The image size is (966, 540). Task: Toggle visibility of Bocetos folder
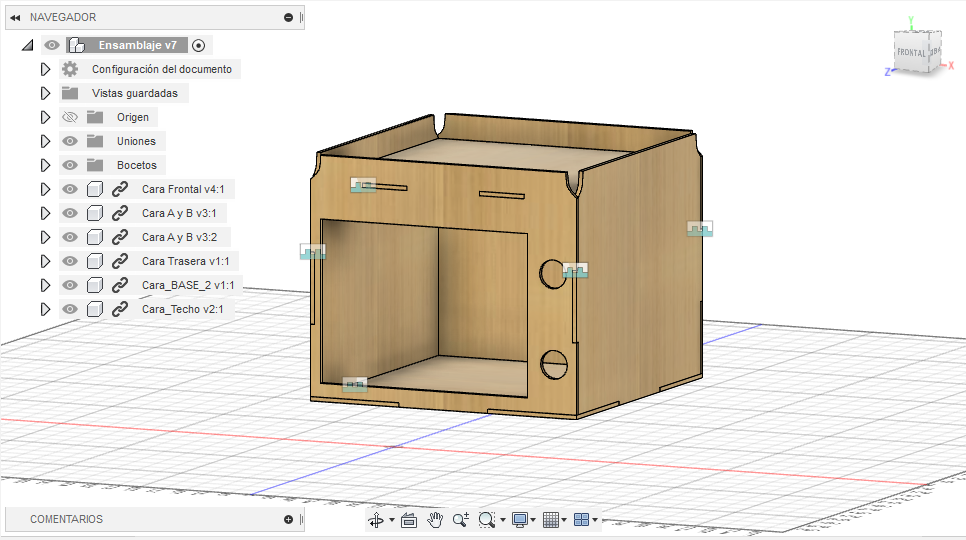(70, 165)
